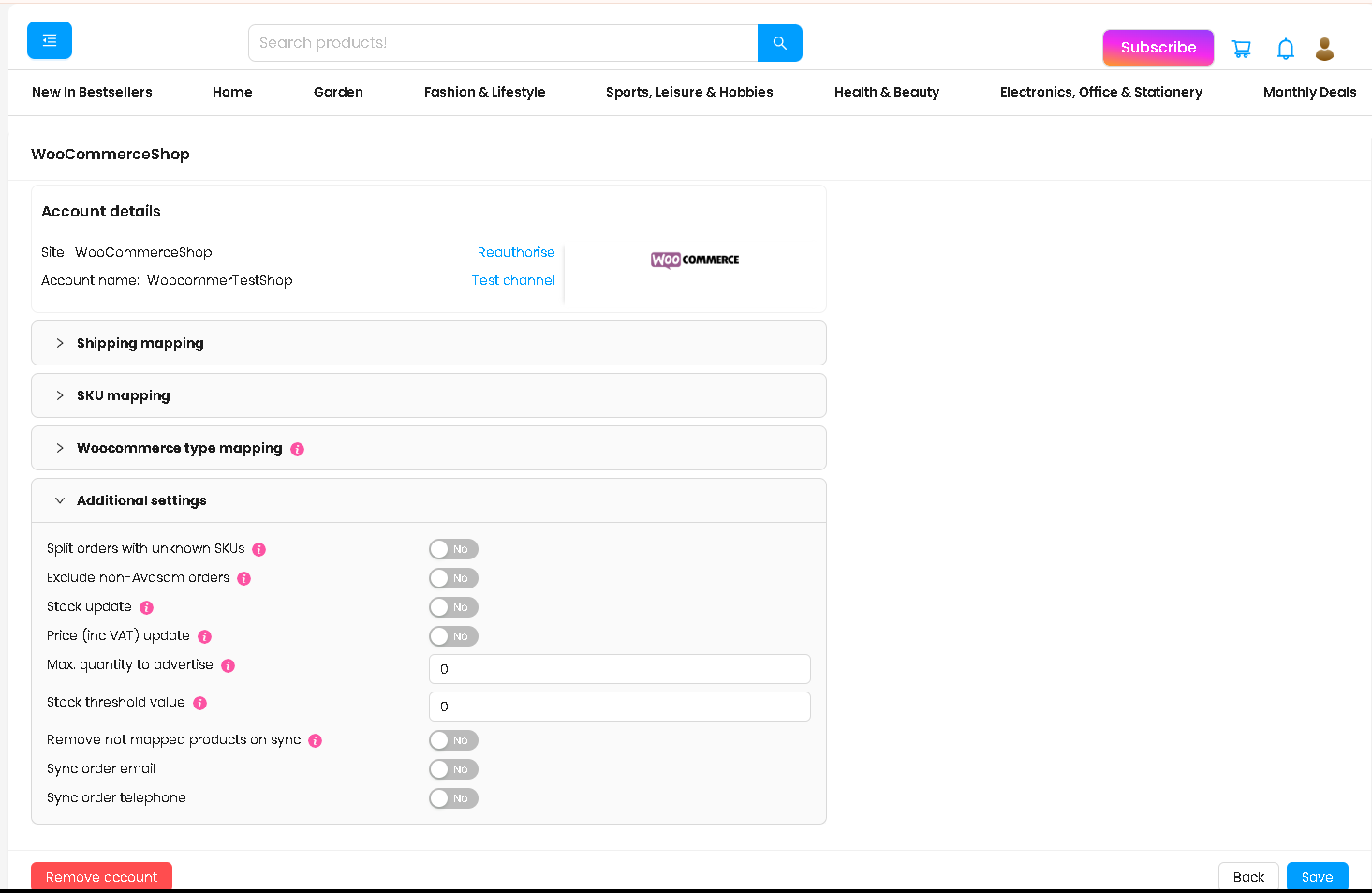The image size is (1372, 893).
Task: Turn on Stock update switch
Action: tap(453, 607)
